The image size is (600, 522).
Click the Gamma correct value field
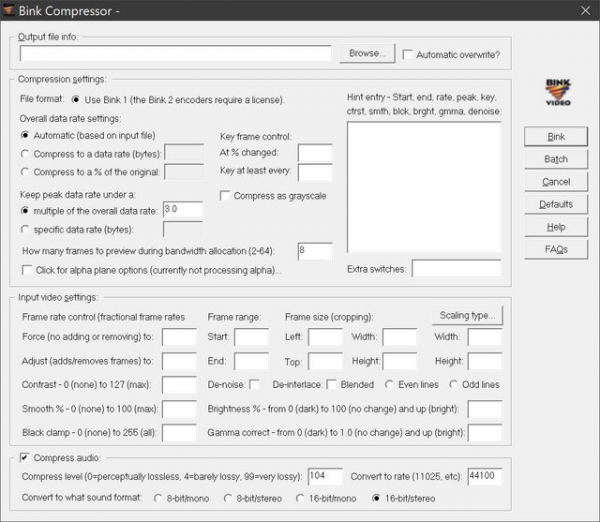point(485,433)
